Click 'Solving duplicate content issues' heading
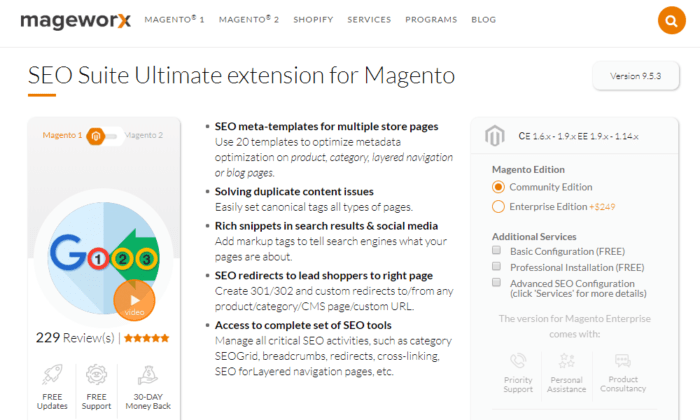The height and width of the screenshot is (420, 700). (x=294, y=192)
